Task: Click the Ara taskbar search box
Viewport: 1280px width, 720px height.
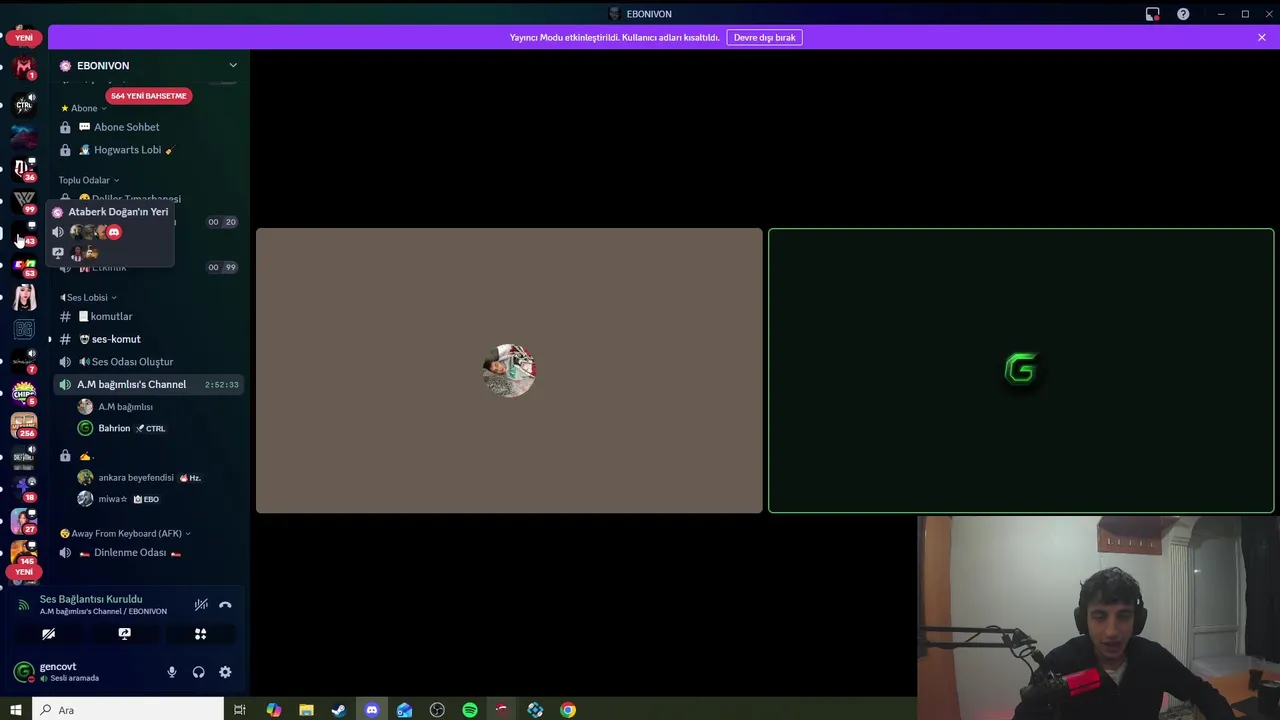Action: tap(128, 710)
